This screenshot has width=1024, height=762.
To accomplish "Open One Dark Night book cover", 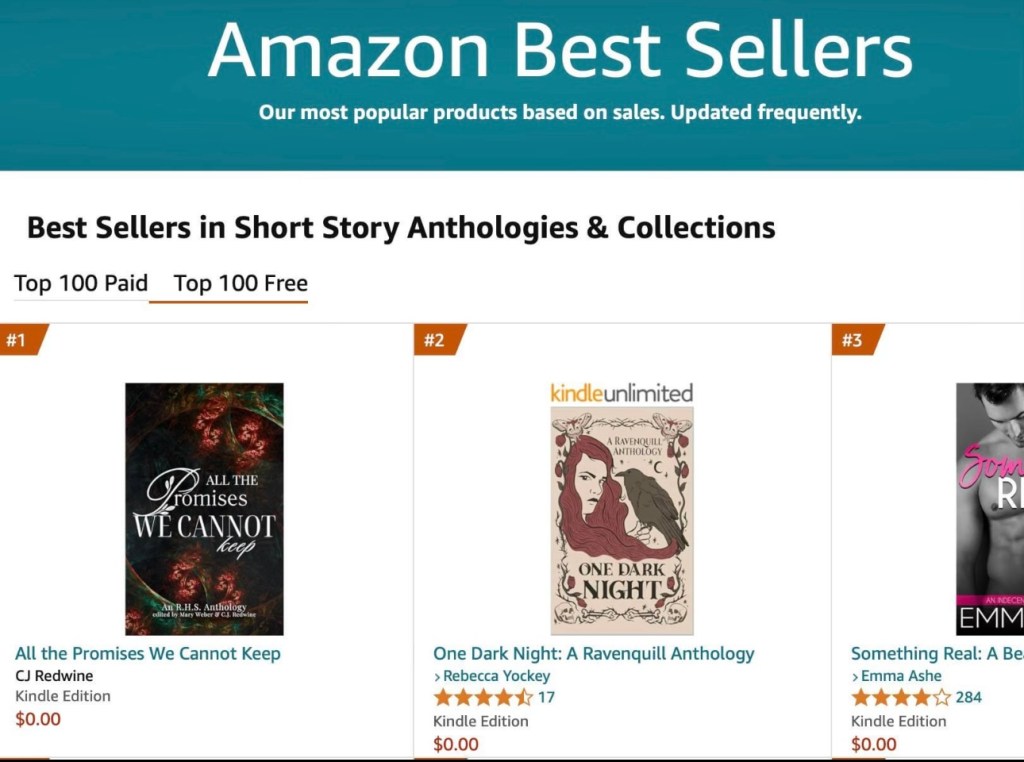I will click(x=621, y=520).
